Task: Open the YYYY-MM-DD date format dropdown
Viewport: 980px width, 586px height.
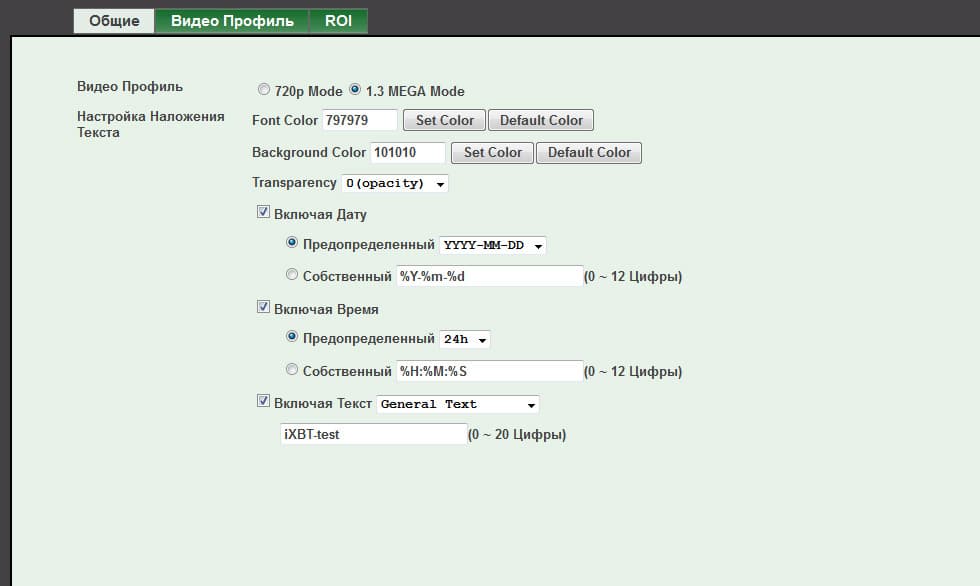Action: [492, 245]
